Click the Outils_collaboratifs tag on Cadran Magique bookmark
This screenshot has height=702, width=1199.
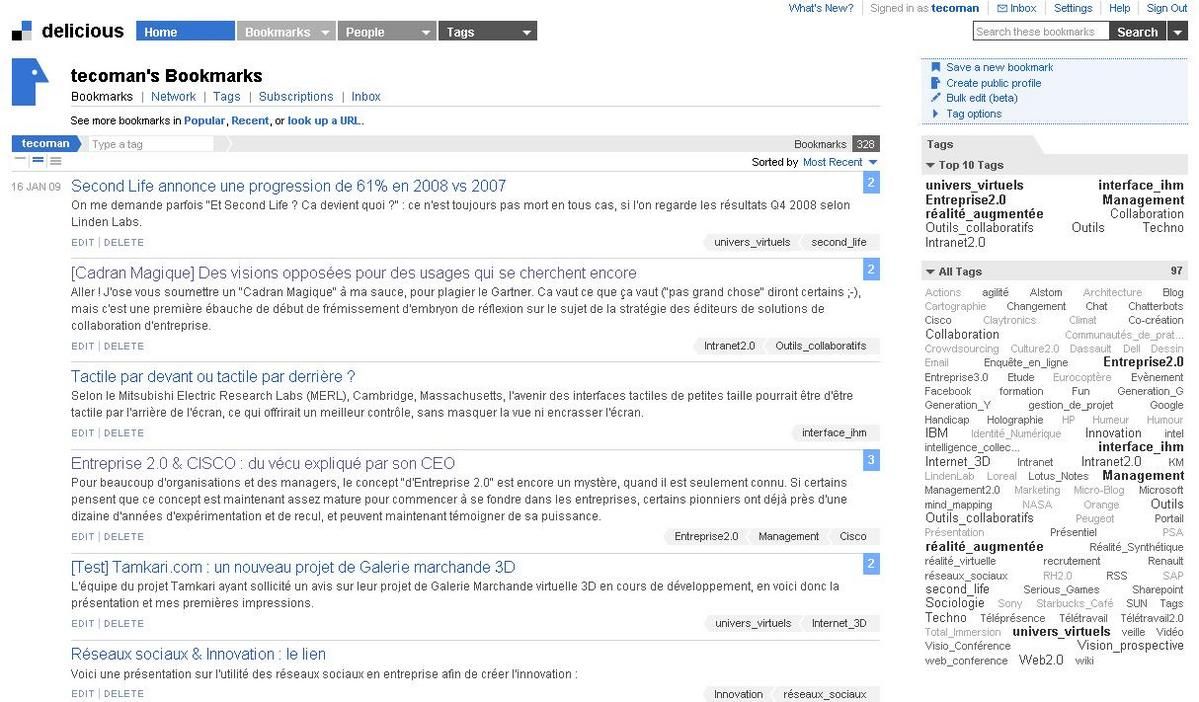coord(820,346)
